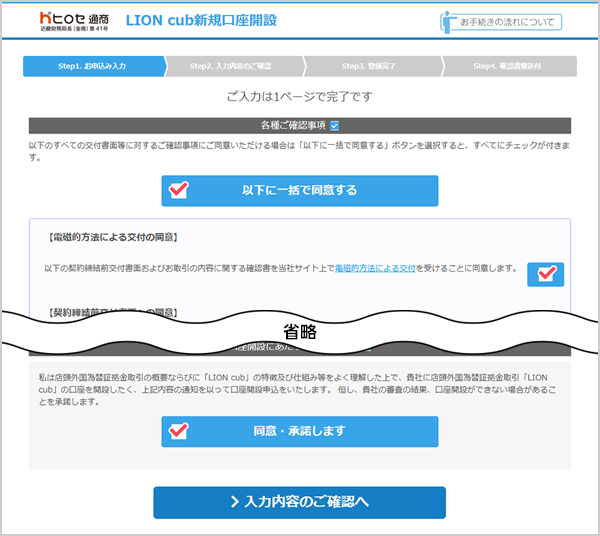Check the 電磁的方法による交付 agreement checkbox
The width and height of the screenshot is (600, 536).
point(545,274)
